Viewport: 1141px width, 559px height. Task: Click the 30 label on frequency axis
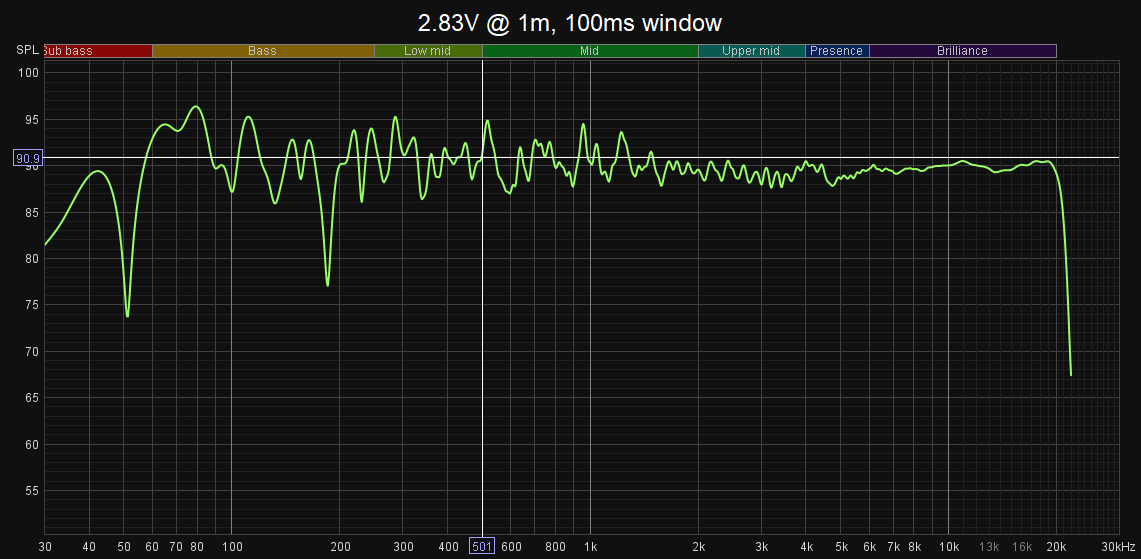(46, 547)
